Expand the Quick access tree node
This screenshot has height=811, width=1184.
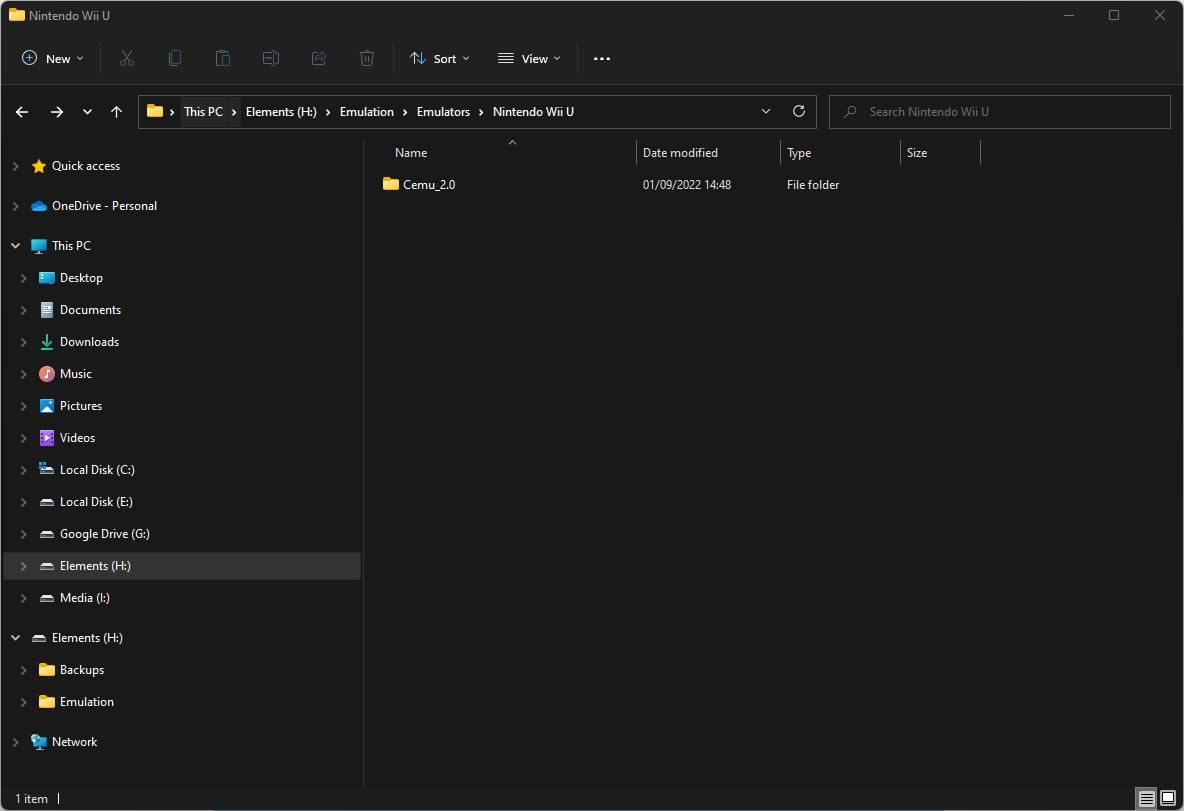15,166
